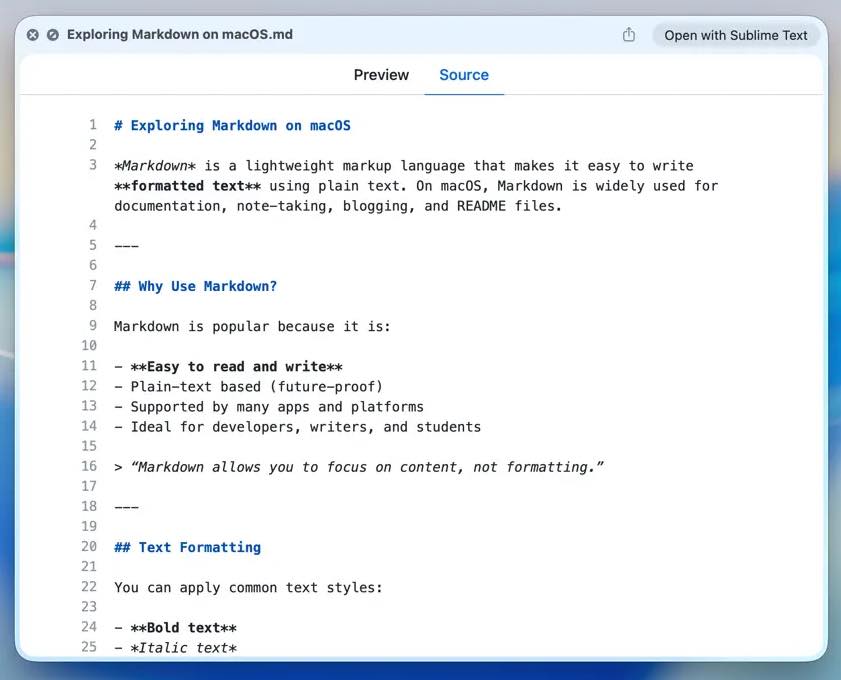Click the '## Text Formatting' heading line
The image size is (841, 680).
tap(187, 547)
